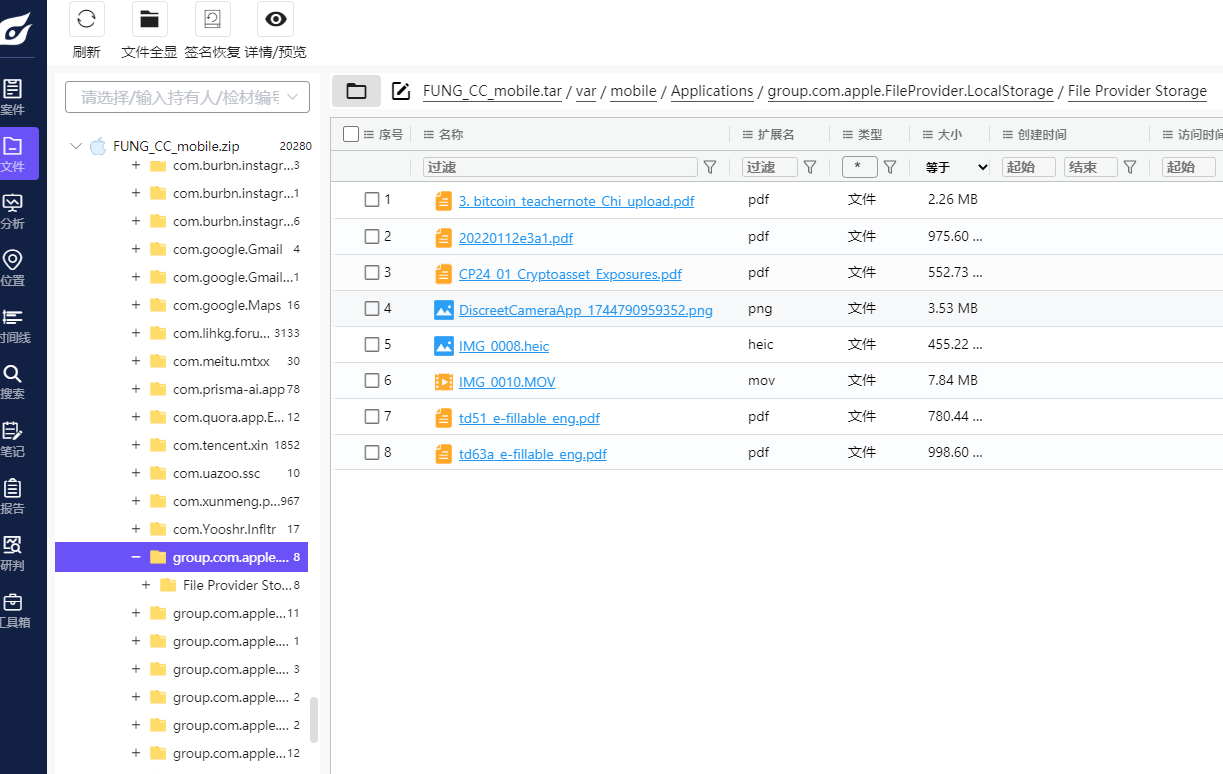Expand the com.Yooshr.Infltr folder

[x=135, y=529]
